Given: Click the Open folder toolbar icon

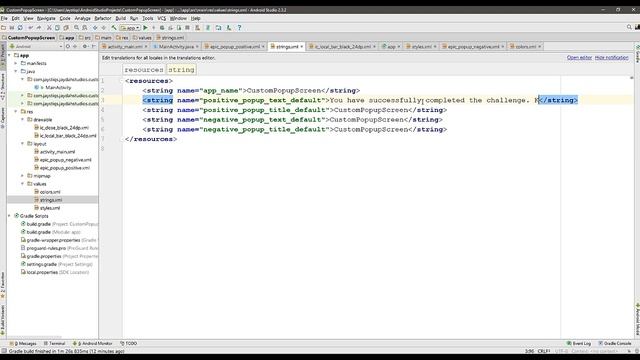Looking at the screenshot, I should click(4, 28).
